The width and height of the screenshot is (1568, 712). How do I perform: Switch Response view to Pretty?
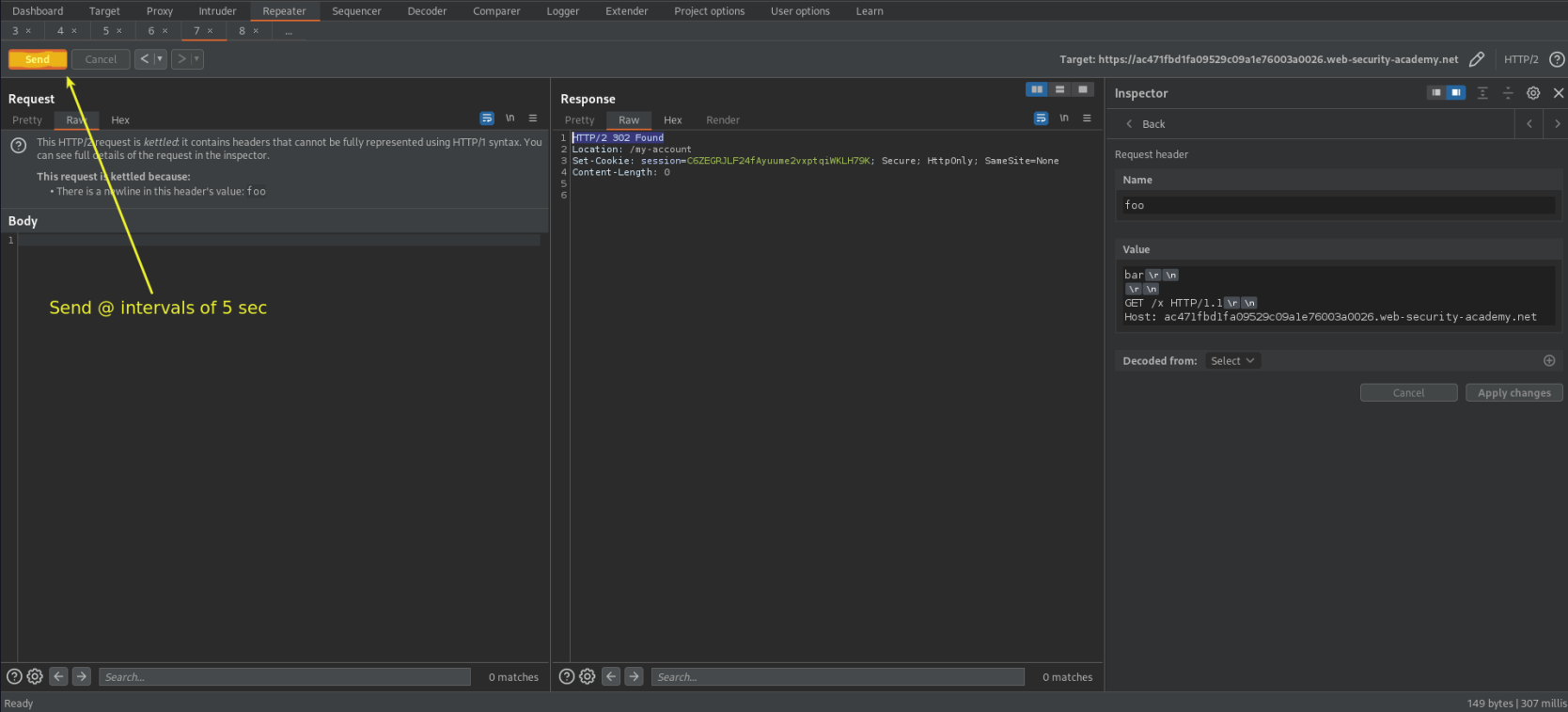click(580, 120)
